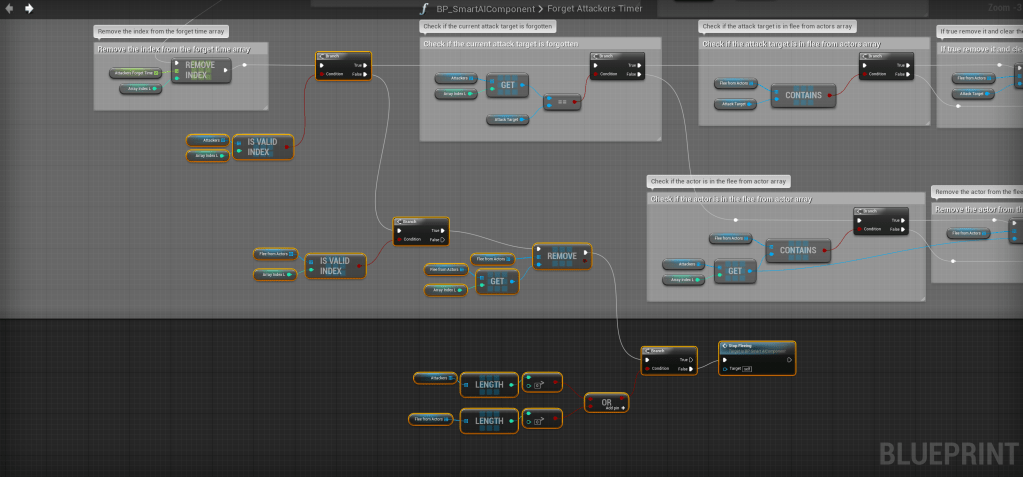
Task: Click the function icon beside BP_SmartAIComponent
Action: 425,8
